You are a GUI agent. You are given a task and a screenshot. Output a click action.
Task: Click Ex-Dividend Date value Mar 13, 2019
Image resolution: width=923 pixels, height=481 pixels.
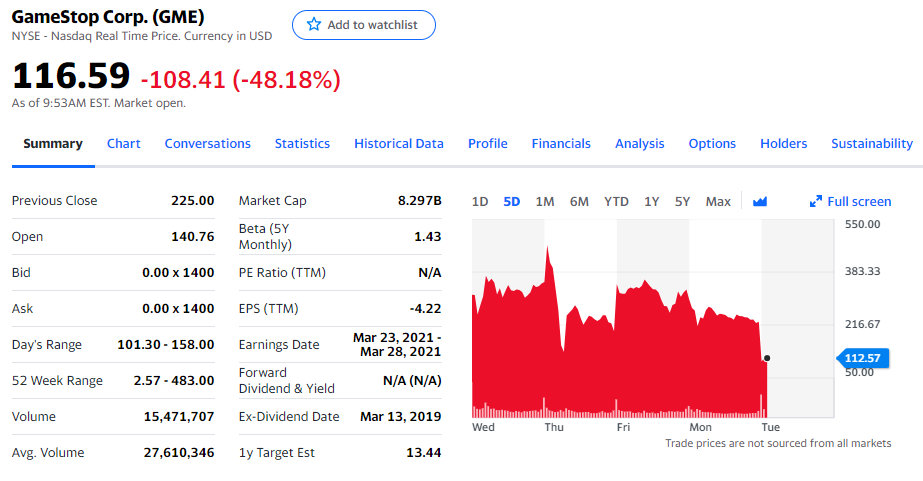coord(400,416)
